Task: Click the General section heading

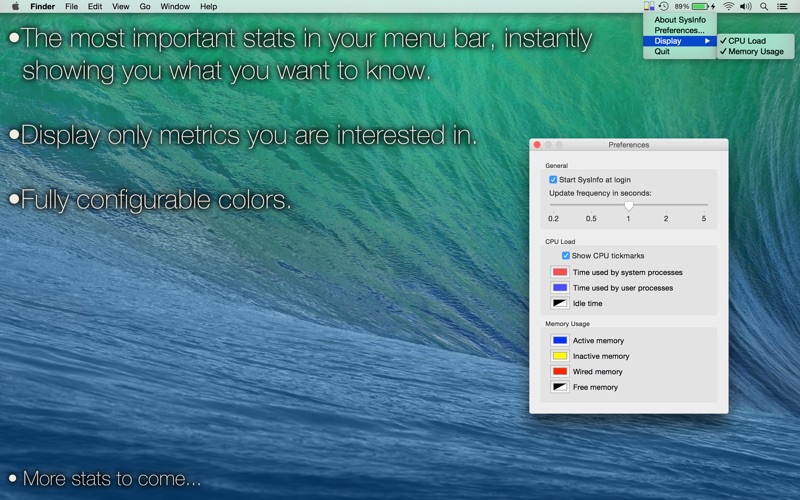Action: click(x=556, y=166)
